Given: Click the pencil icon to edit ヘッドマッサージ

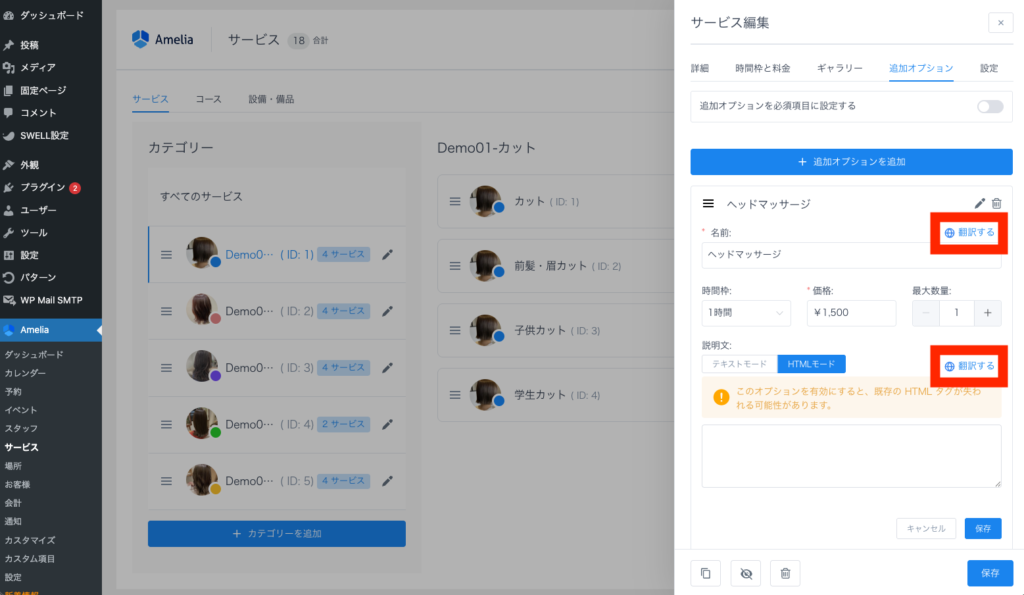Looking at the screenshot, I should click(980, 203).
